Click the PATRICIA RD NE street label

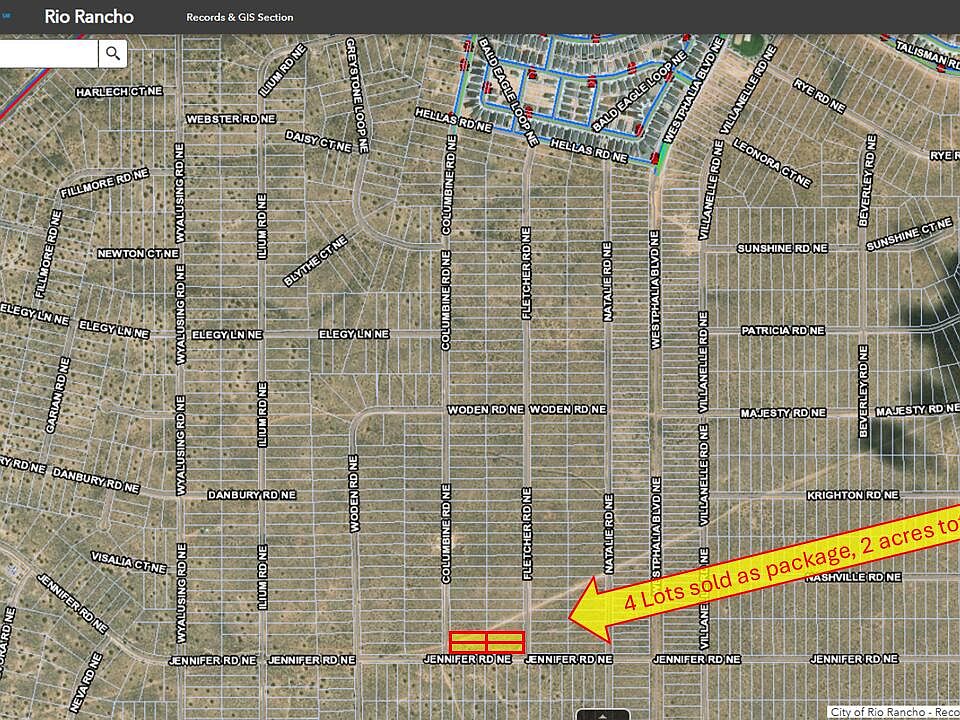click(783, 331)
